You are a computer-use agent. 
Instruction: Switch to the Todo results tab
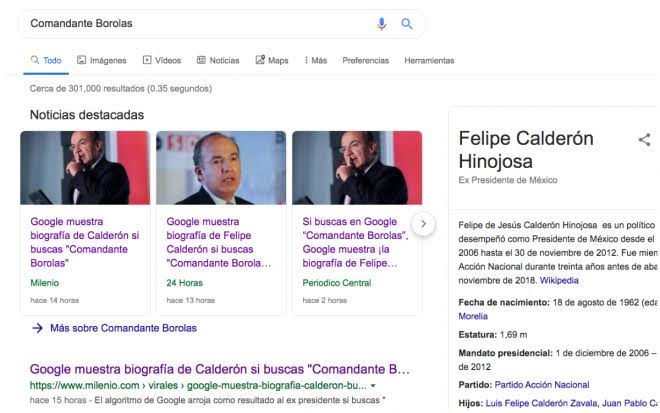(x=45, y=61)
